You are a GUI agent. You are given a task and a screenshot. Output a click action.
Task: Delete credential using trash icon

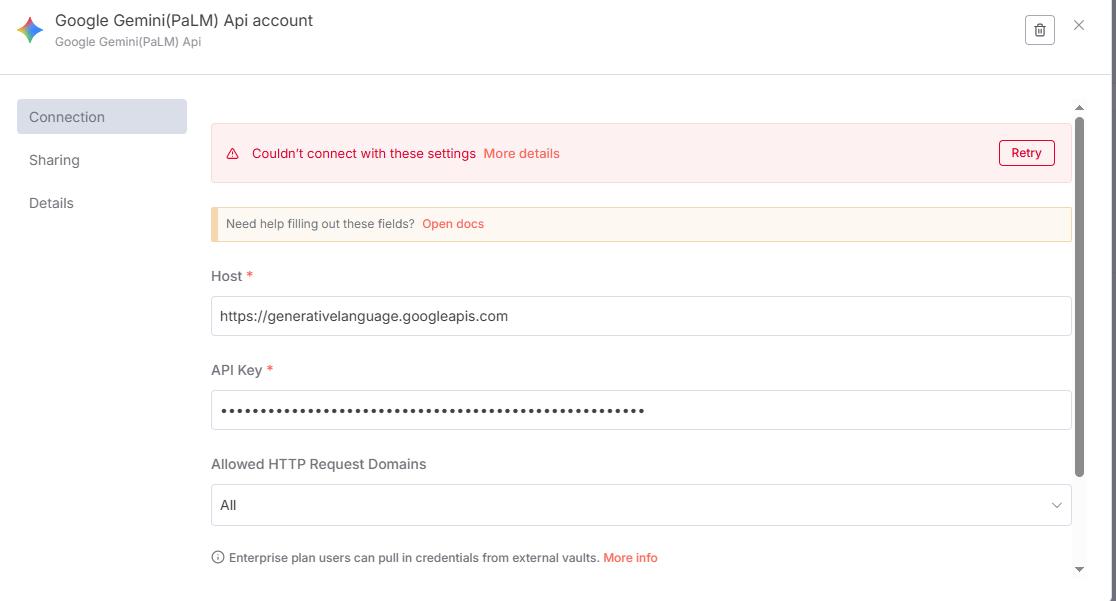coord(1040,30)
